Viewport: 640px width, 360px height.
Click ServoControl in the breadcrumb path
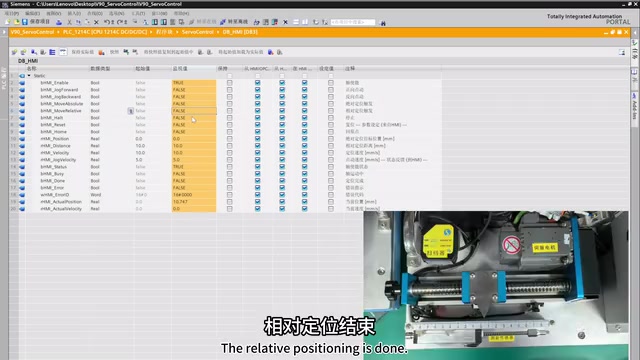click(x=198, y=32)
